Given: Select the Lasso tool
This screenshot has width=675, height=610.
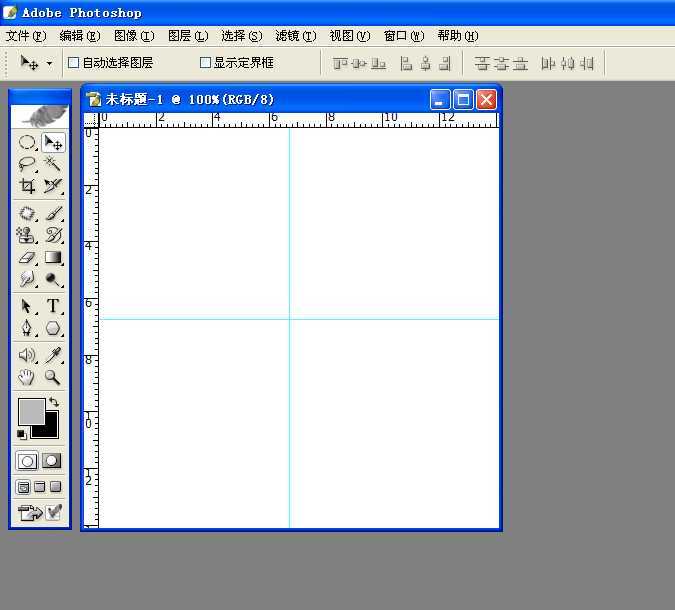Looking at the screenshot, I should [28, 164].
